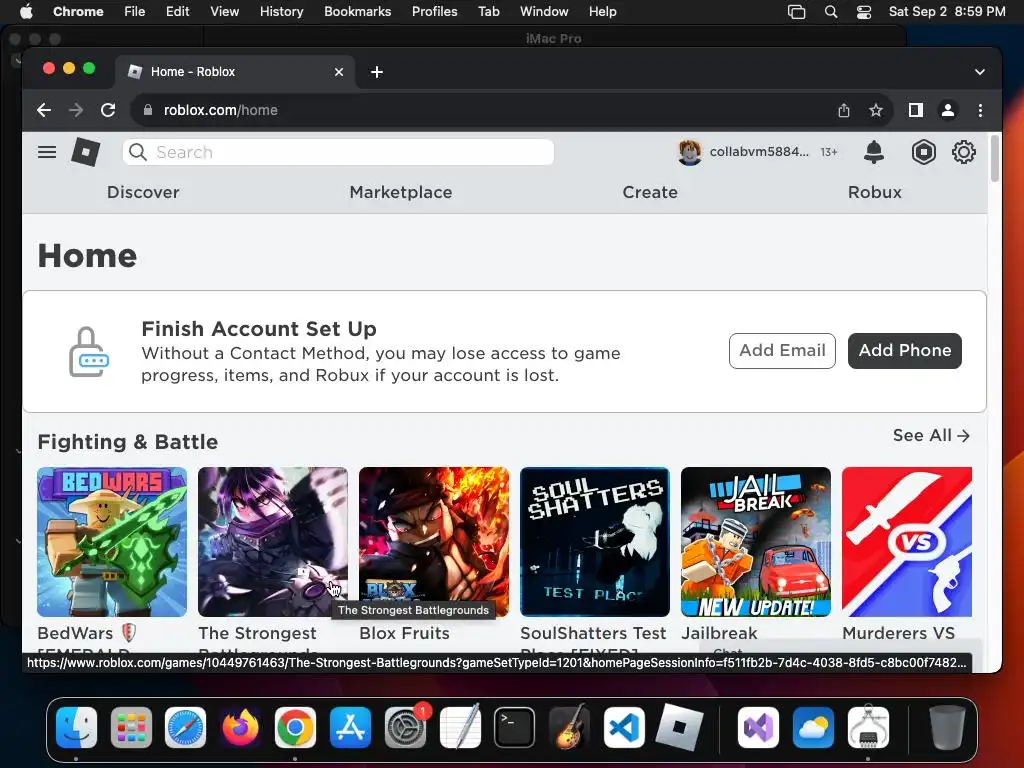The image size is (1024, 768).
Task: Open System Settings in the dock
Action: click(x=405, y=728)
